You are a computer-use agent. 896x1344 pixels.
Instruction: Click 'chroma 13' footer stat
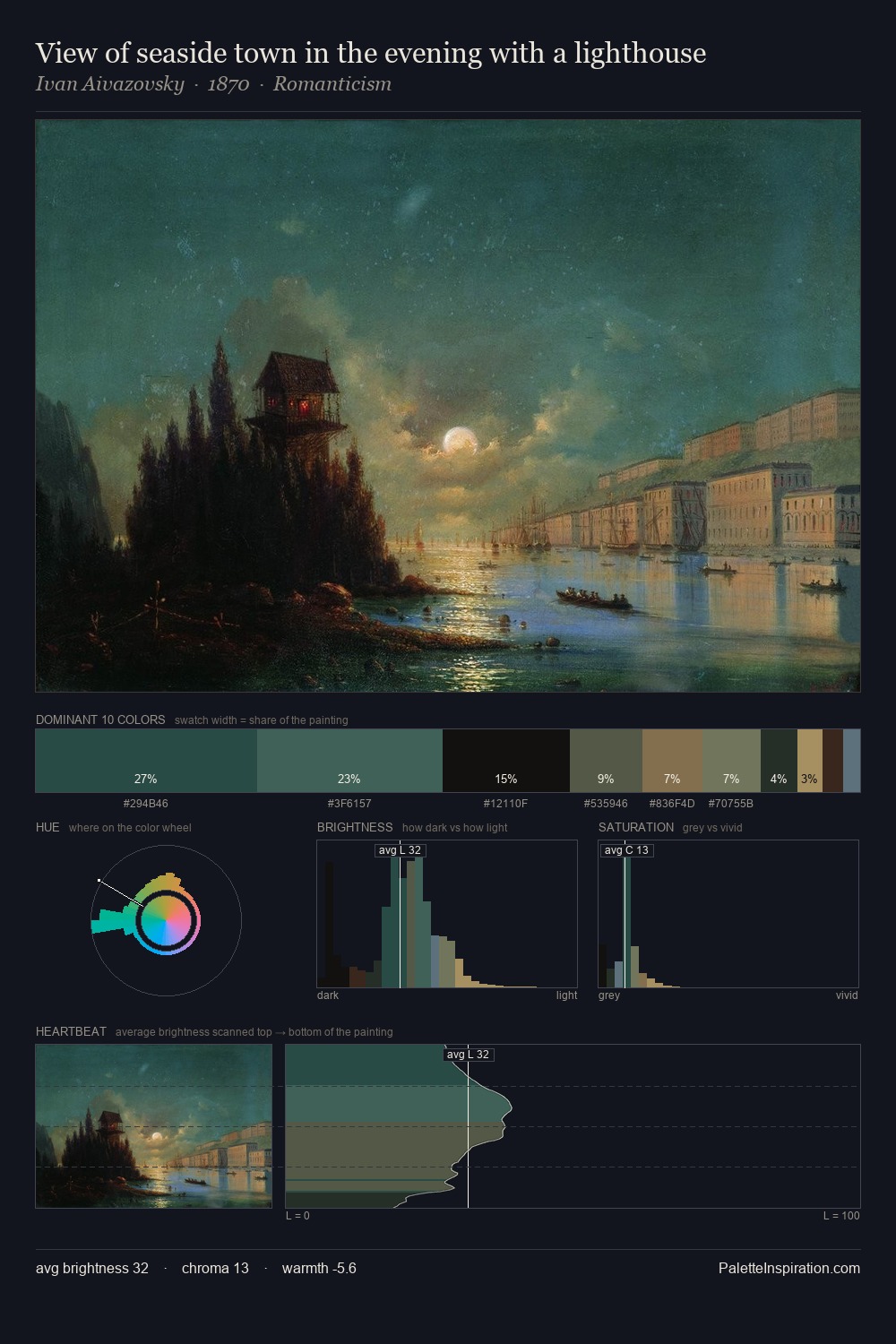tap(215, 1269)
